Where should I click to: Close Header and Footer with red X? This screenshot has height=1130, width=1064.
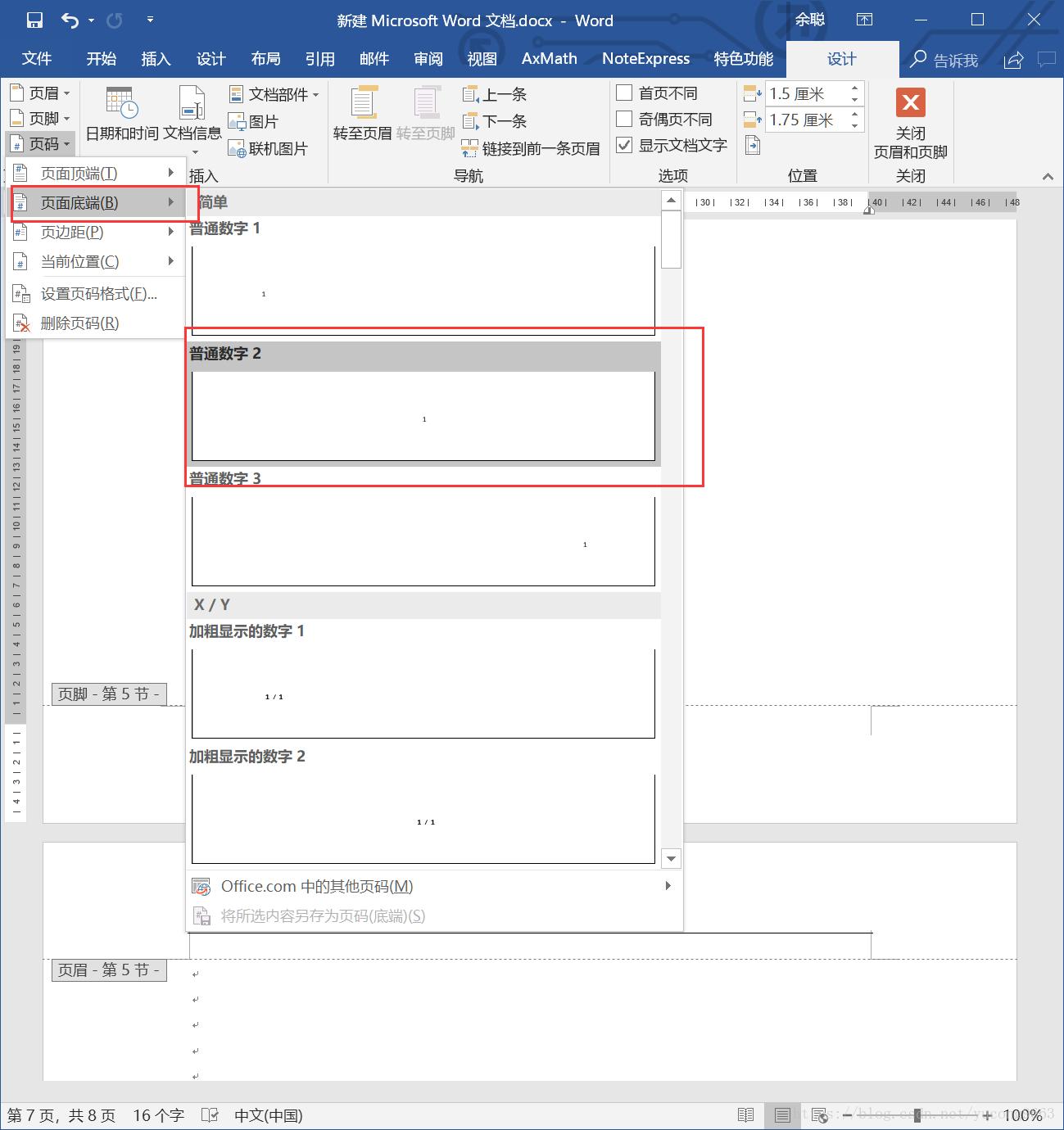tap(910, 103)
